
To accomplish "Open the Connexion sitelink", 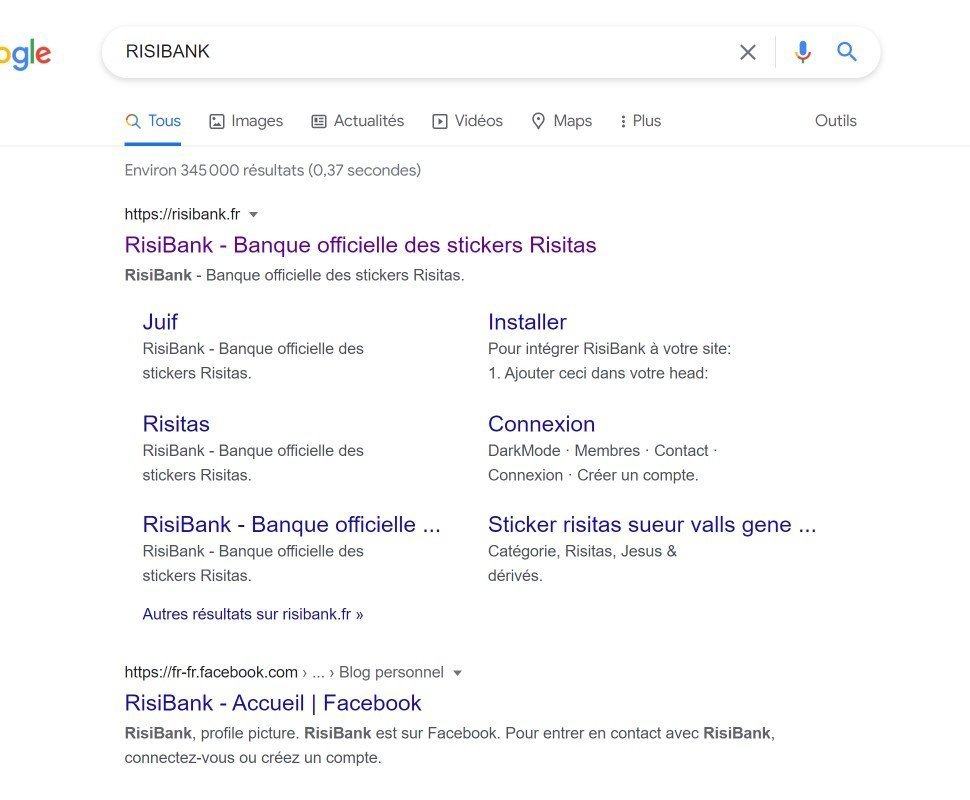I will coord(541,424).
